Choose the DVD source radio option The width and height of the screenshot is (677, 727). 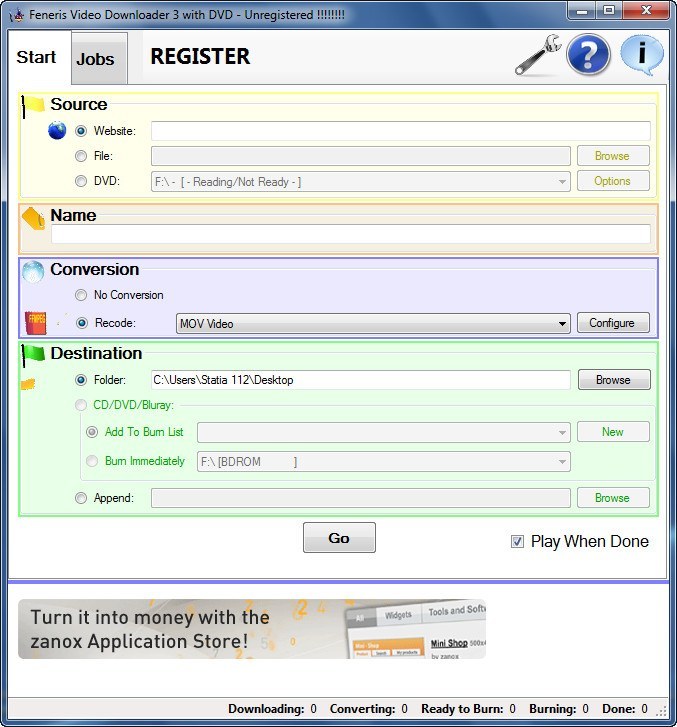click(x=81, y=181)
